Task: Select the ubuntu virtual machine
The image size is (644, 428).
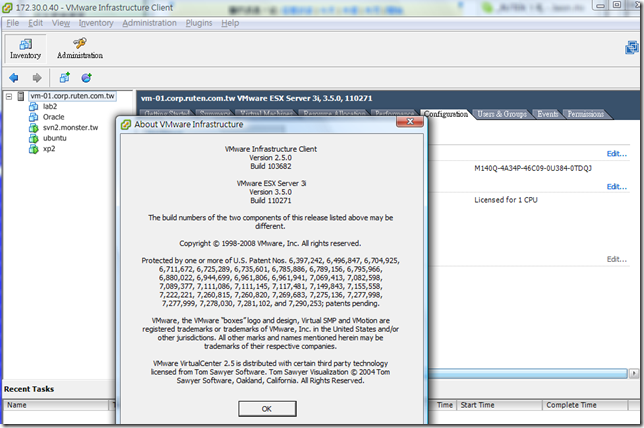Action: (55, 138)
